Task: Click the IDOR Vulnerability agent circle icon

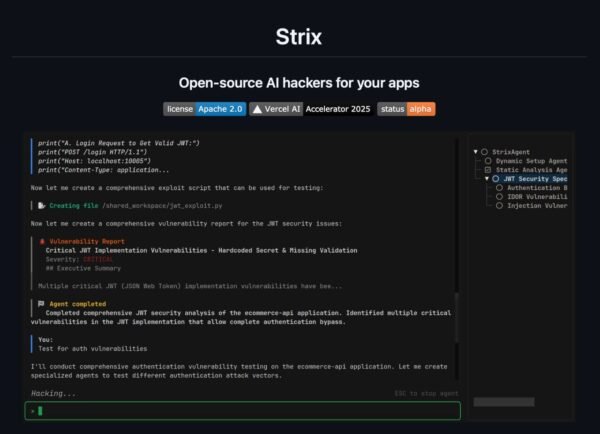Action: pos(499,197)
